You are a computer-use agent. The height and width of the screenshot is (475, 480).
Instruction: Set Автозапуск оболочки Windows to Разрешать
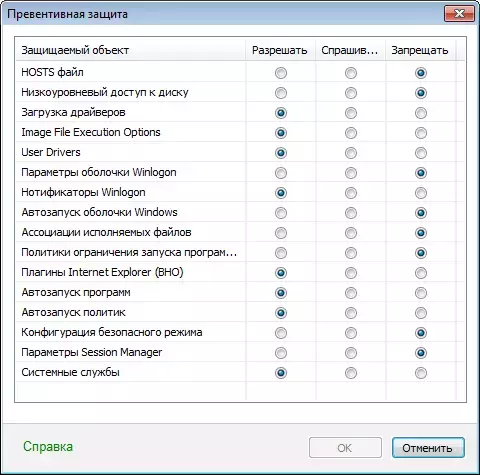pyautogui.click(x=281, y=213)
